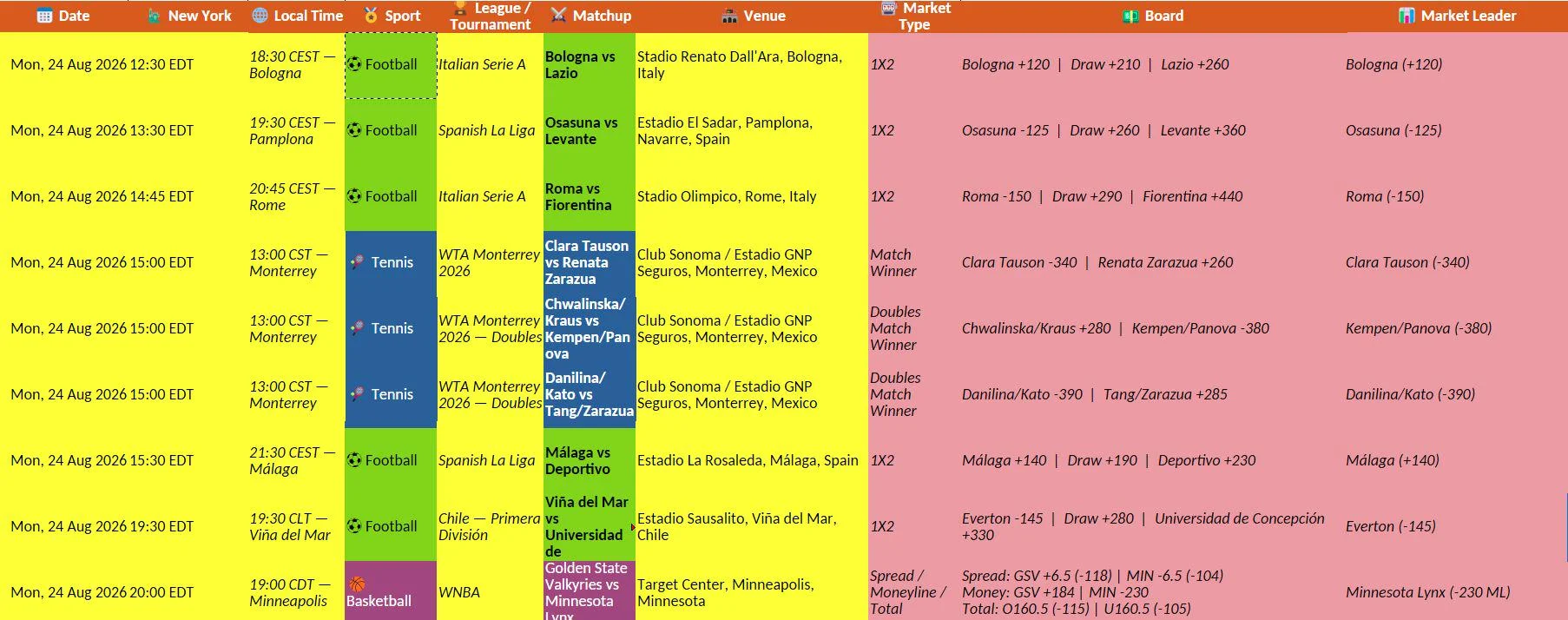Select the 'Estadio La Rosaleda, Málaga, Spain' venue cell
Viewport: 1568px width, 620px height.
point(752,460)
